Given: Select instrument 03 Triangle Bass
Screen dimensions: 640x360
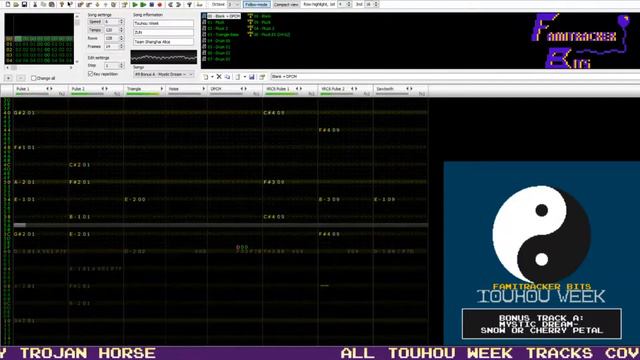Looking at the screenshot, I should coord(223,35).
